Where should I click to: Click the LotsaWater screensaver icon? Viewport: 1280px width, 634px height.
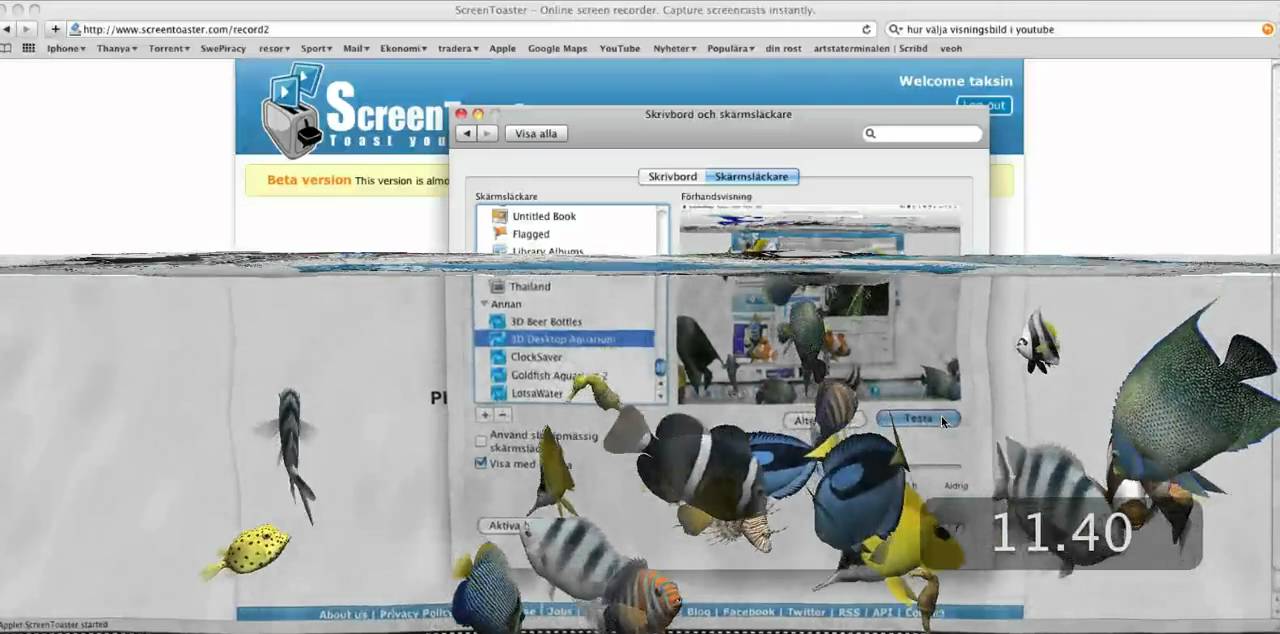point(497,393)
